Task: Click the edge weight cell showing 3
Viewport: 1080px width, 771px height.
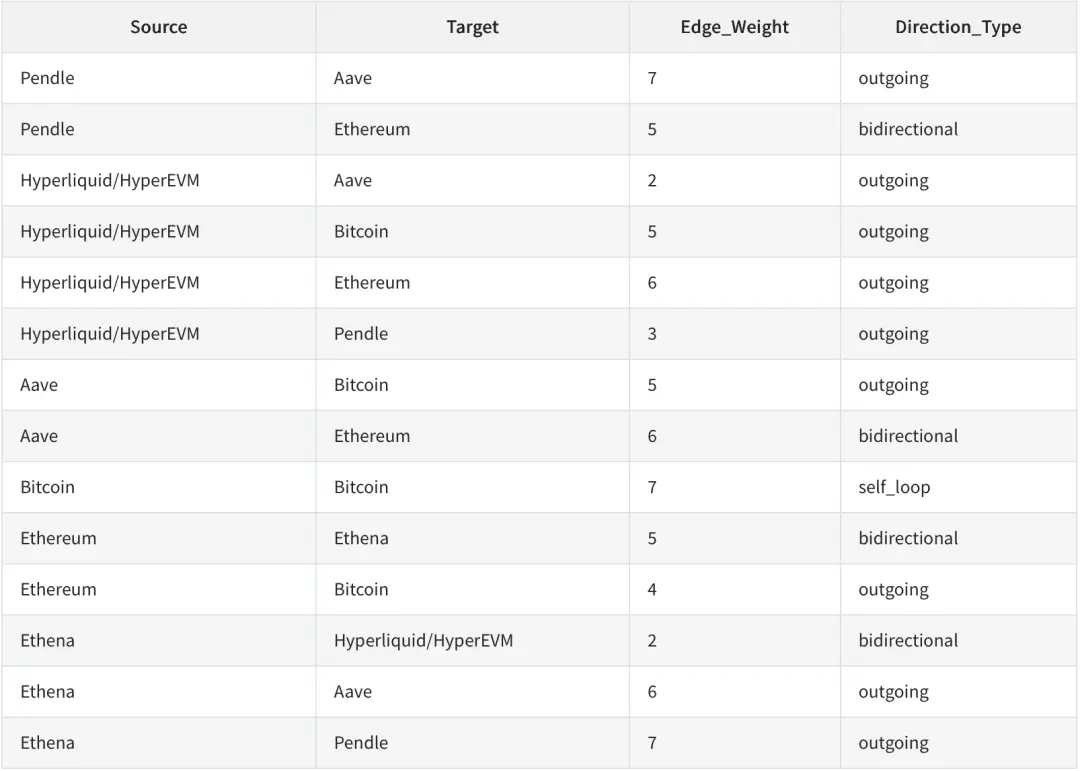Action: click(x=652, y=333)
